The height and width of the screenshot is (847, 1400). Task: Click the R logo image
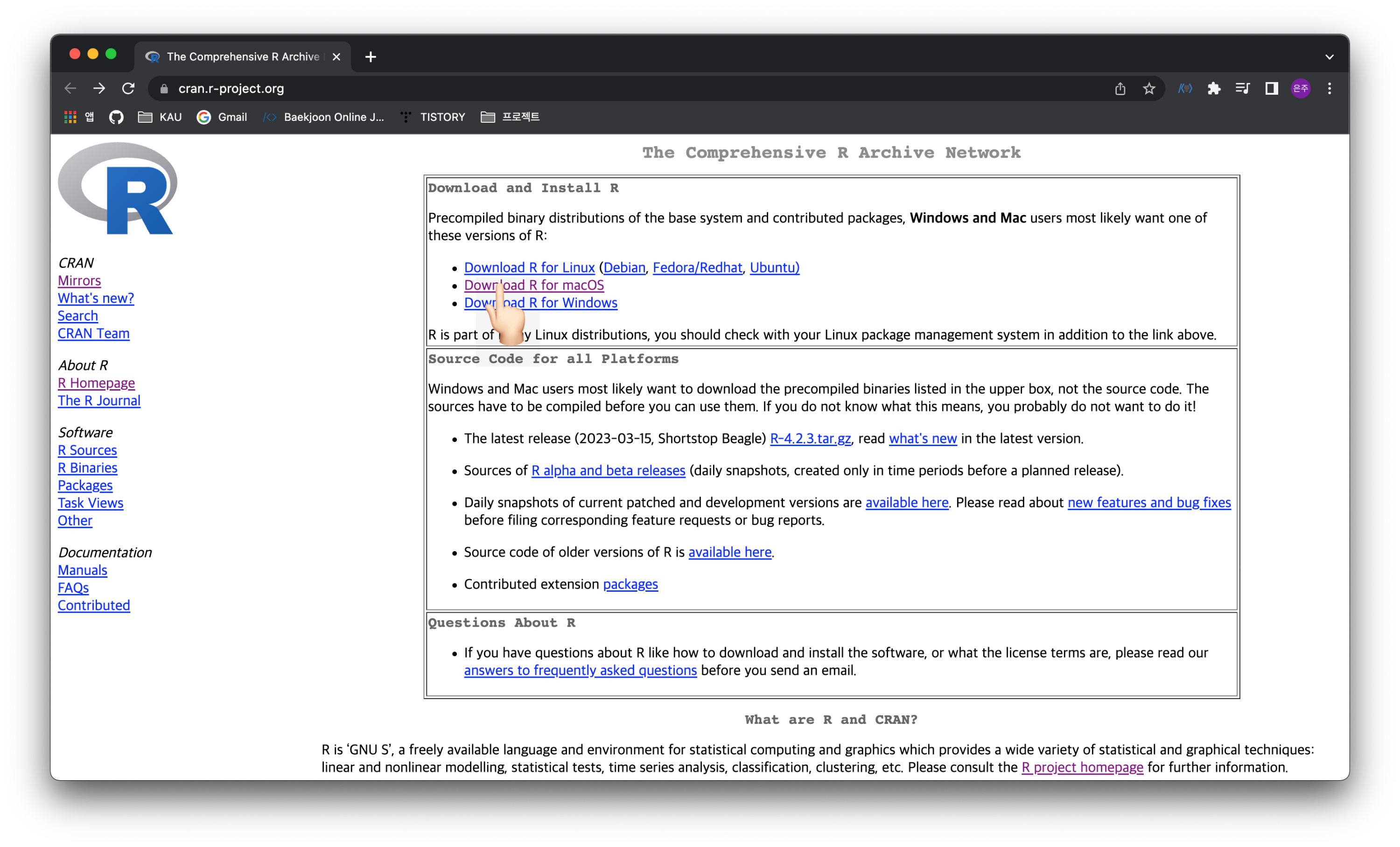point(118,189)
